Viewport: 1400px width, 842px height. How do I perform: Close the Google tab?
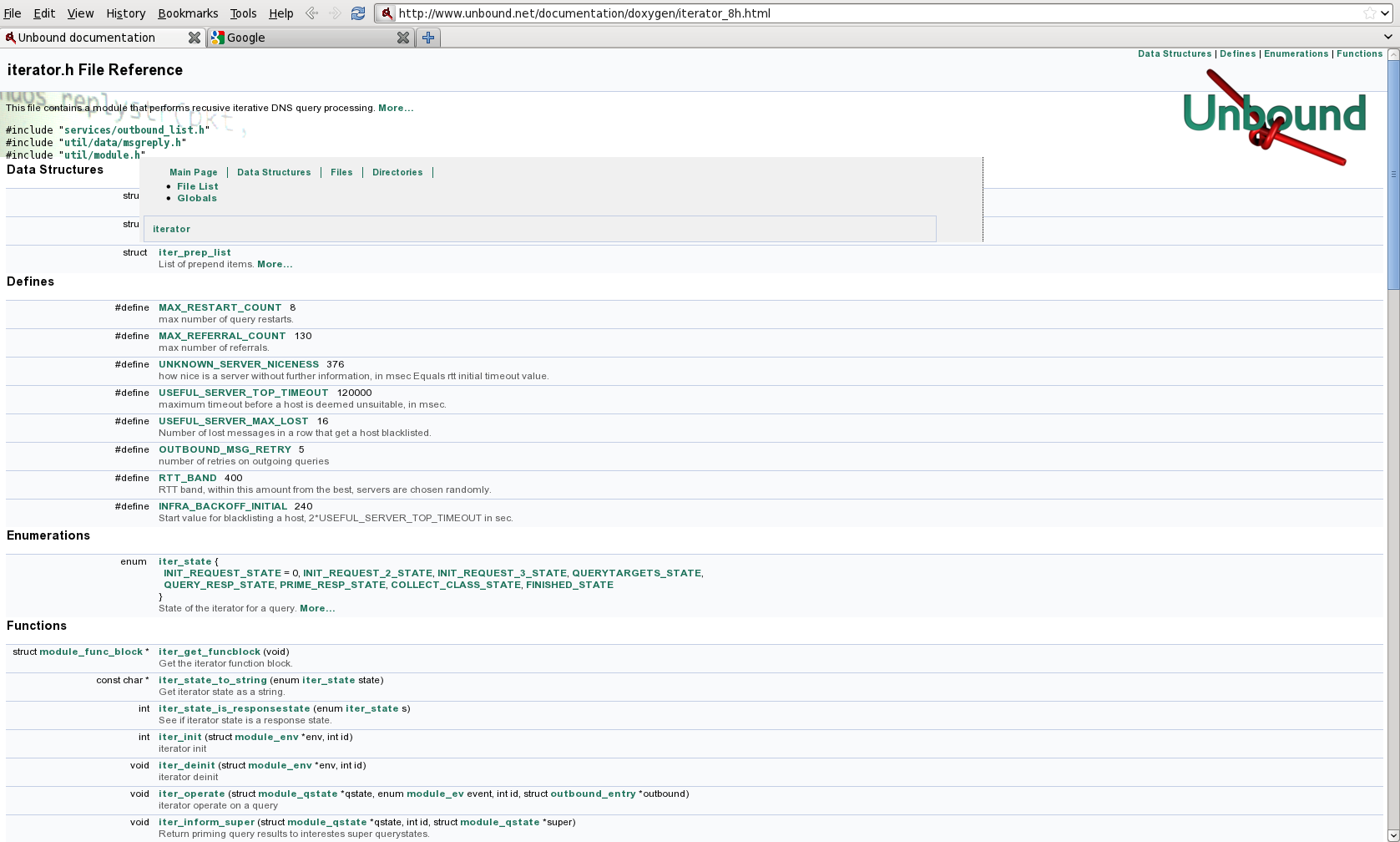(x=402, y=38)
